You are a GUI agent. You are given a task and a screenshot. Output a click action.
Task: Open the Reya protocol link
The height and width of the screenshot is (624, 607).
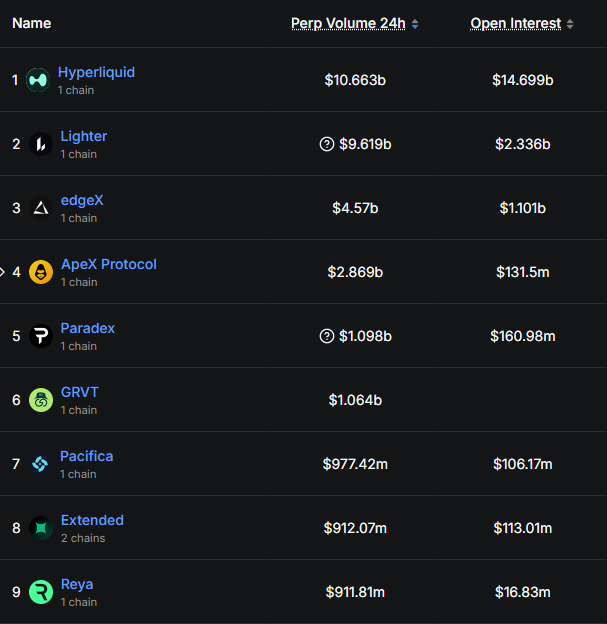tap(77, 585)
